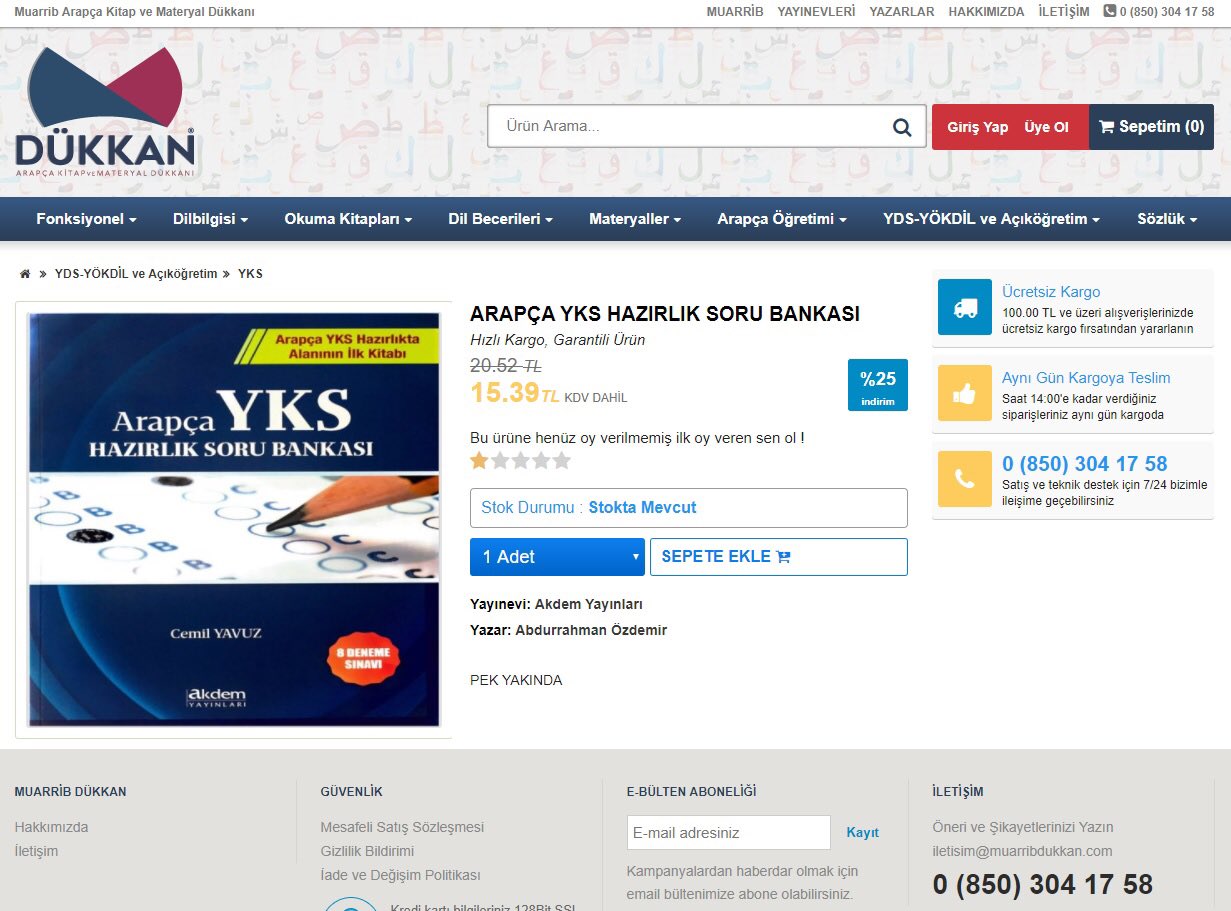Click the Üye Ol button
Viewport: 1231px width, 911px height.
click(x=1046, y=127)
